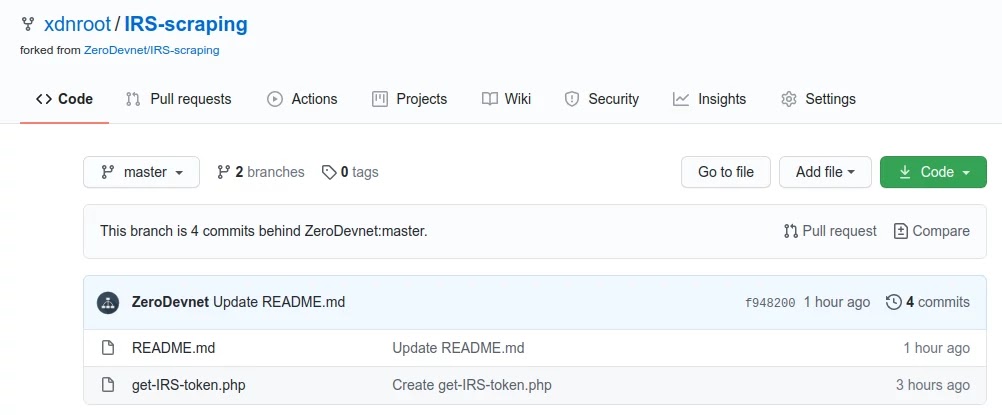Click the 3 hours ago timestamp

[933, 385]
